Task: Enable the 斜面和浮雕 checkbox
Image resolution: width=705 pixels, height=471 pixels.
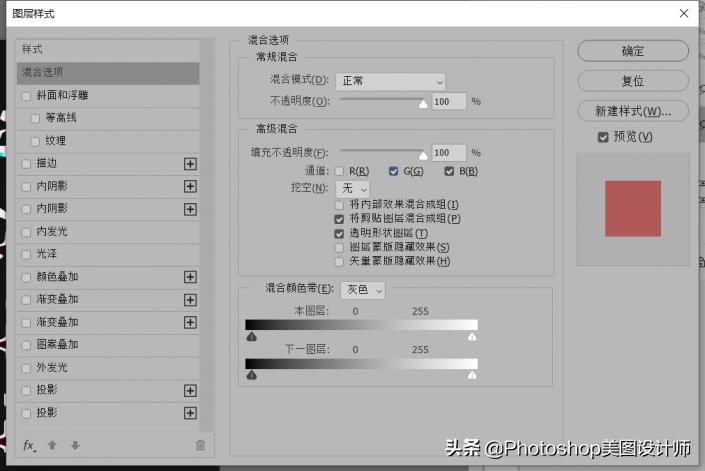Action: 26,96
